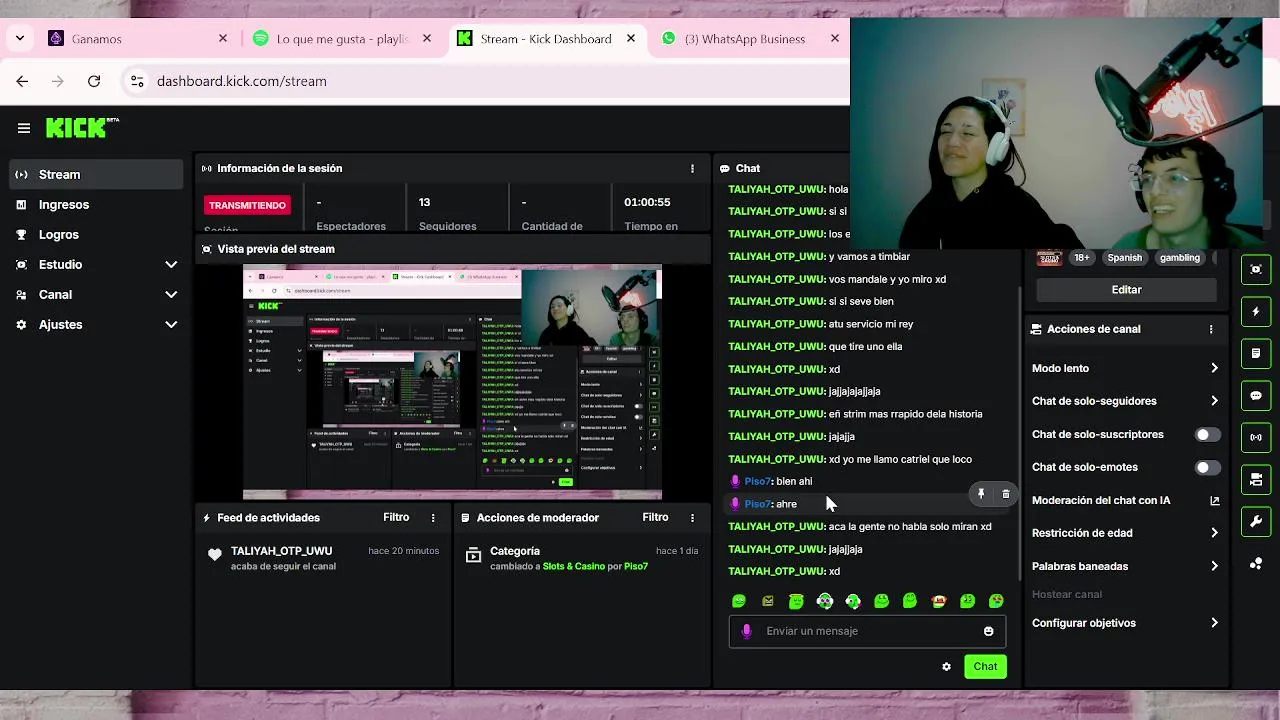Image resolution: width=1280 pixels, height=720 pixels.
Task: Click the channel actions widget icon in right rail
Action: (1256, 480)
